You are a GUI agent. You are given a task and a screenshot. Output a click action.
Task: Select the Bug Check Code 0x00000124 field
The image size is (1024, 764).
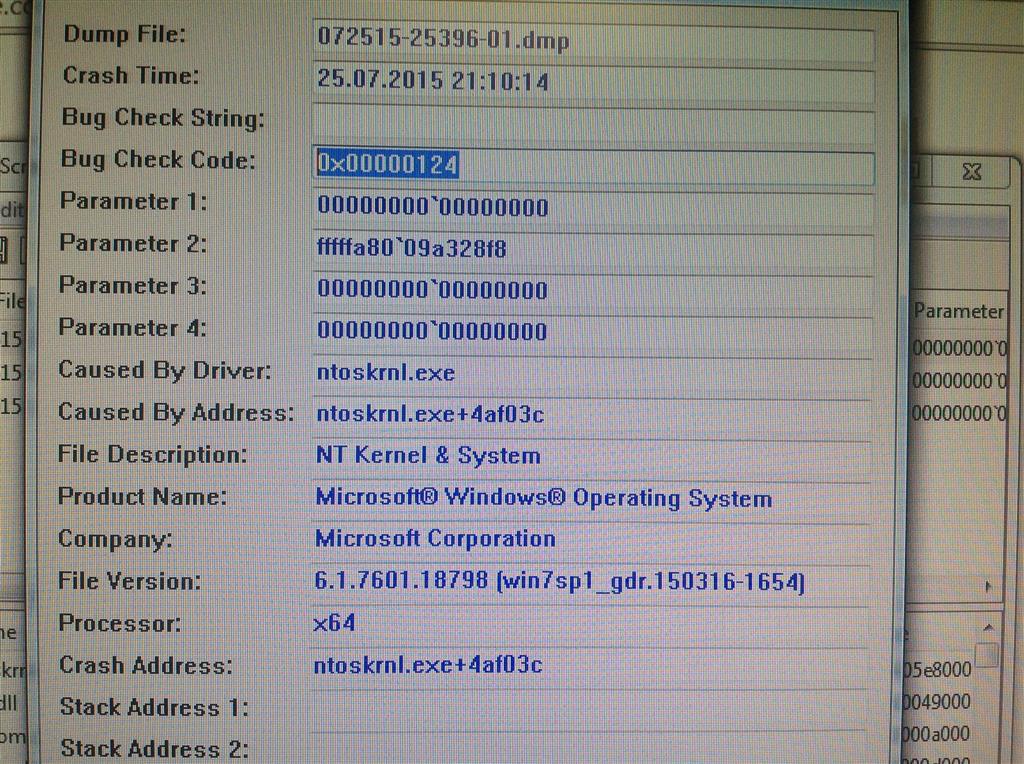point(593,166)
